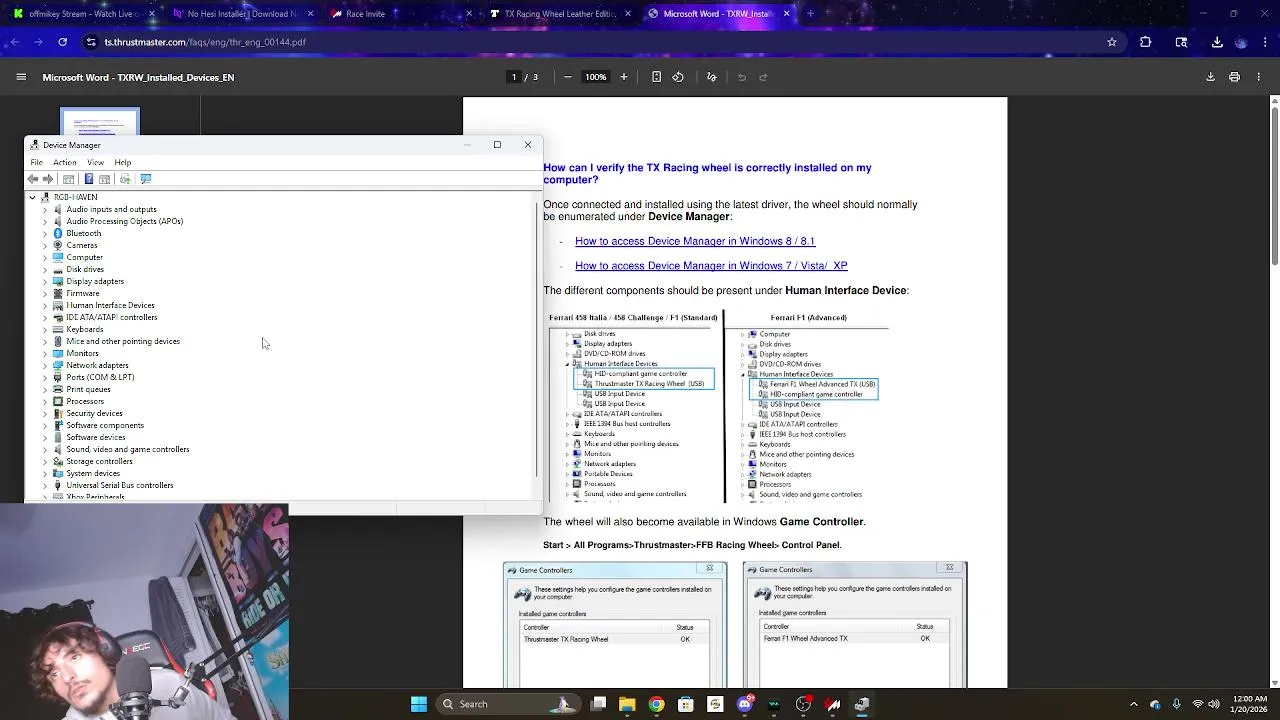Viewport: 1280px width, 720px height.
Task: Open link for Device Manager in Windows 7 / Vista / XP
Action: (711, 265)
